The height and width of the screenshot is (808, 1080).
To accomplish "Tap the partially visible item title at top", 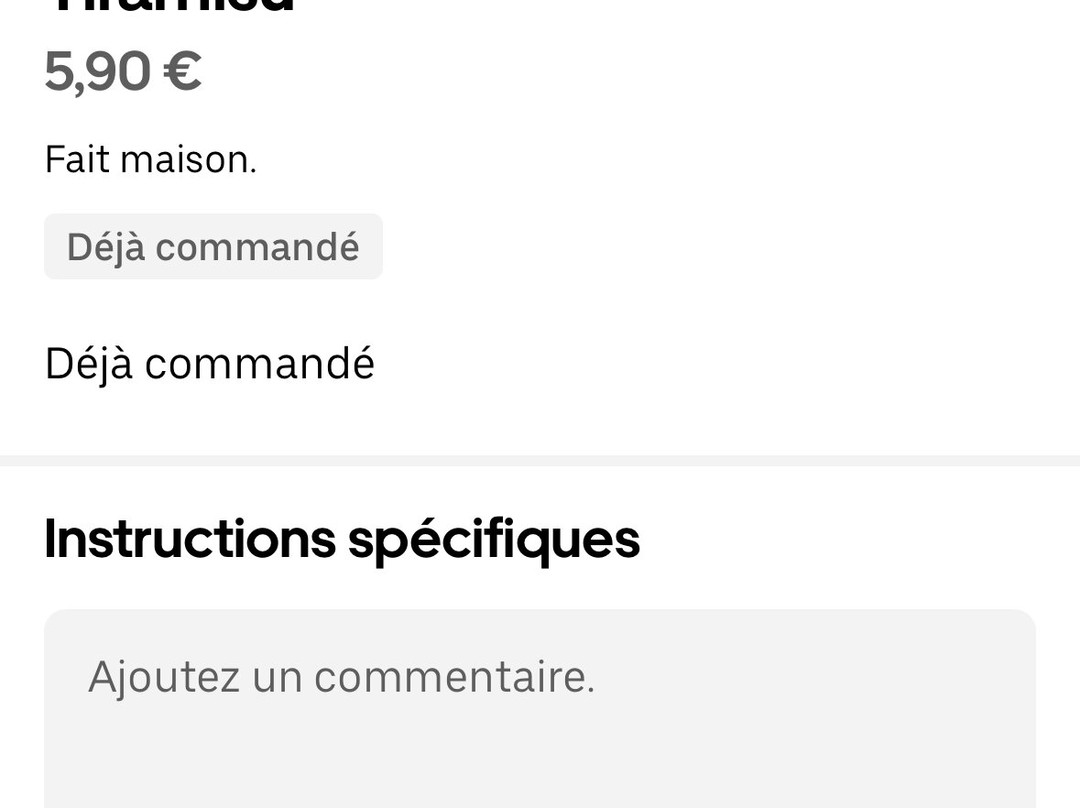I will 170,6.
